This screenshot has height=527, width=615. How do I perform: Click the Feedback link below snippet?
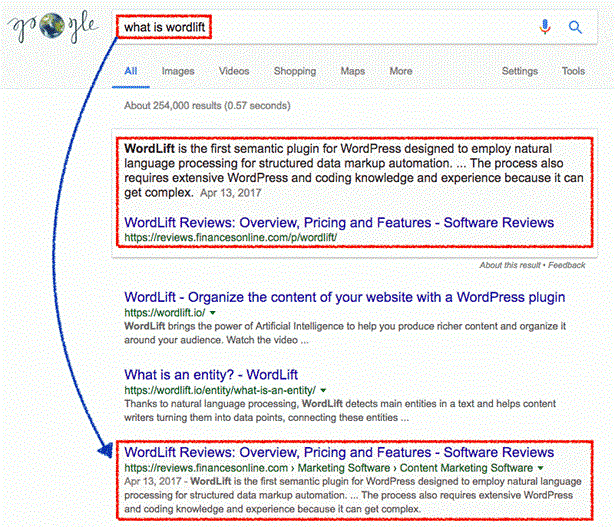[x=566, y=265]
